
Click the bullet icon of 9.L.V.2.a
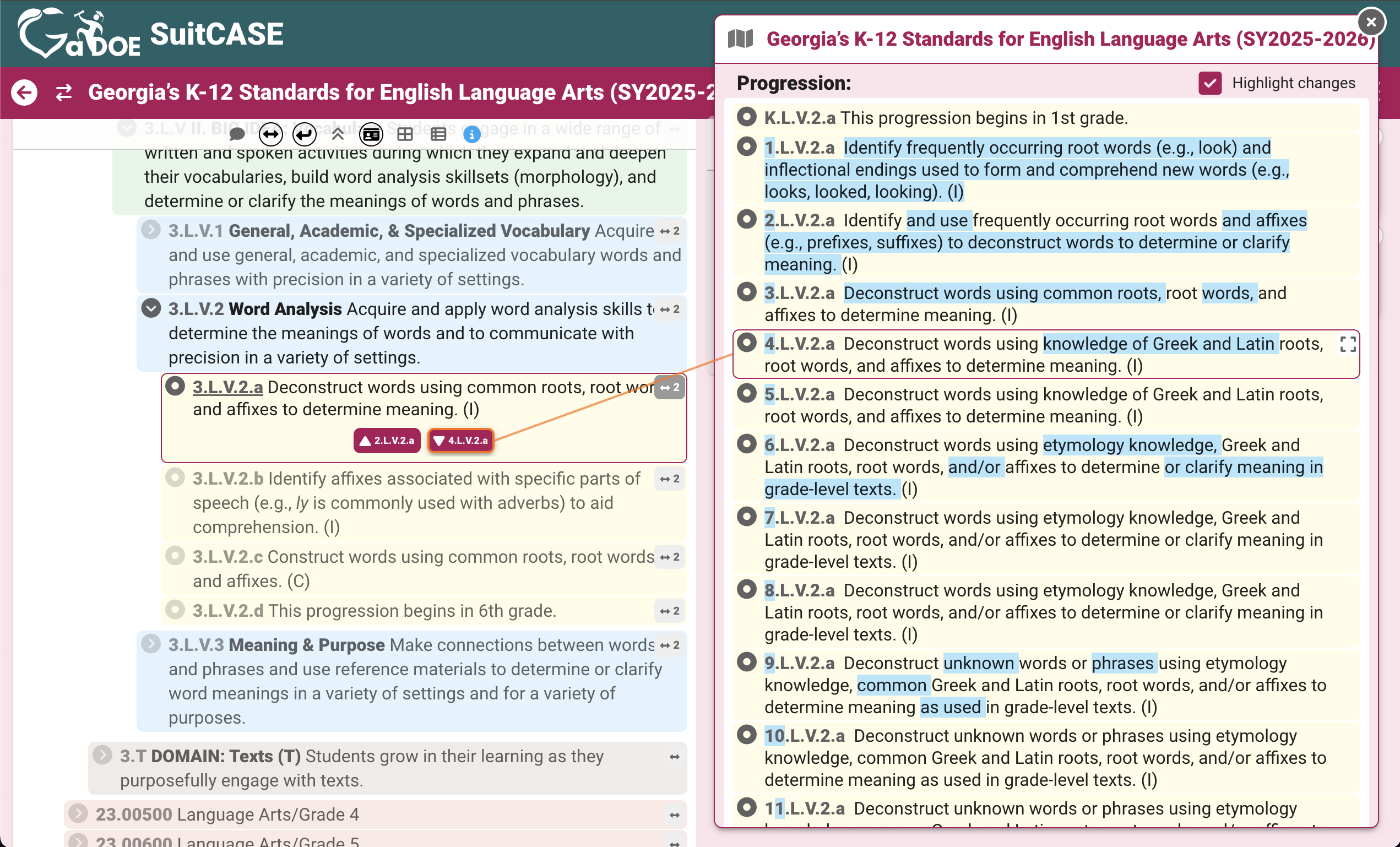[x=747, y=663]
